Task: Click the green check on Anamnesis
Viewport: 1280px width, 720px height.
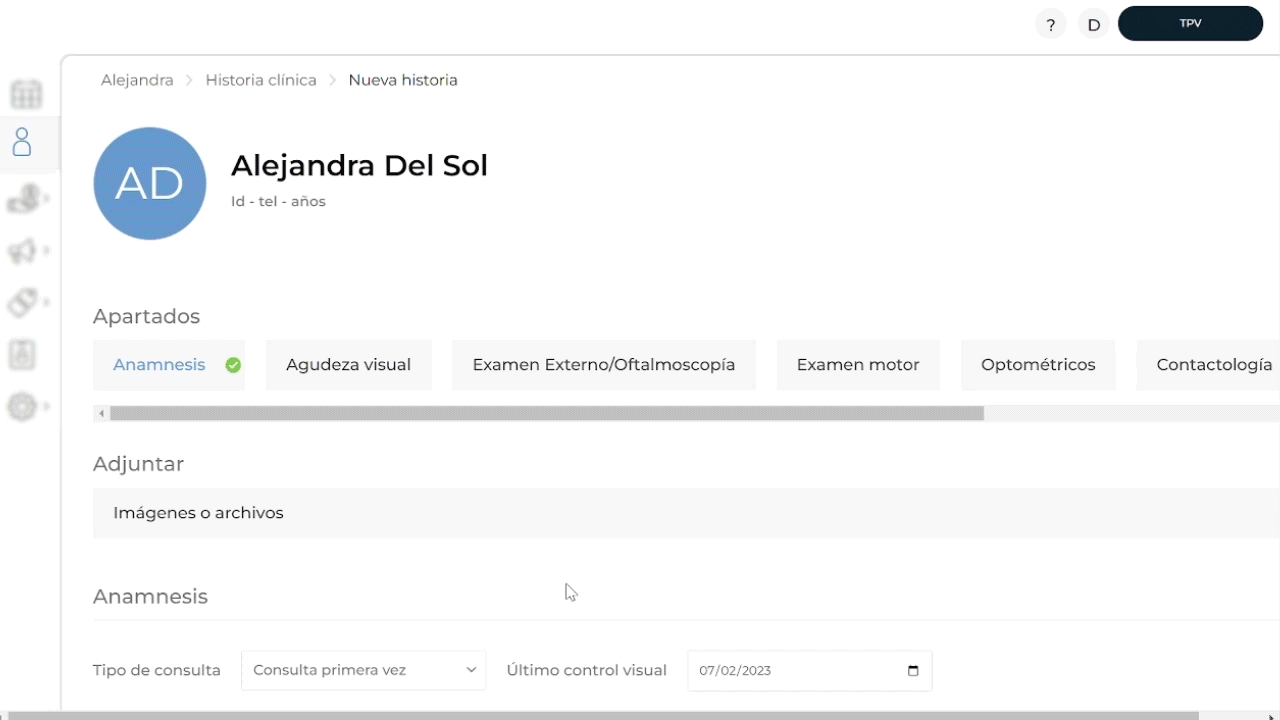Action: (x=233, y=365)
